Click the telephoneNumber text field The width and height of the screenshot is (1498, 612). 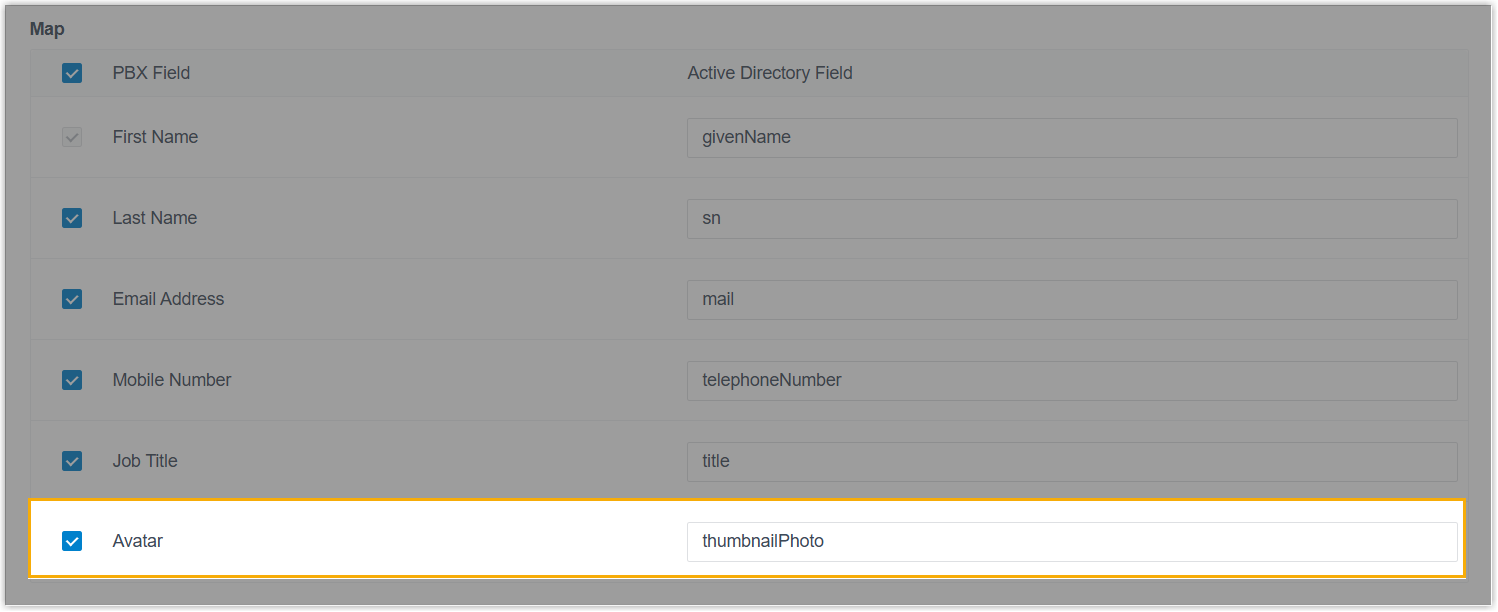pos(1071,381)
